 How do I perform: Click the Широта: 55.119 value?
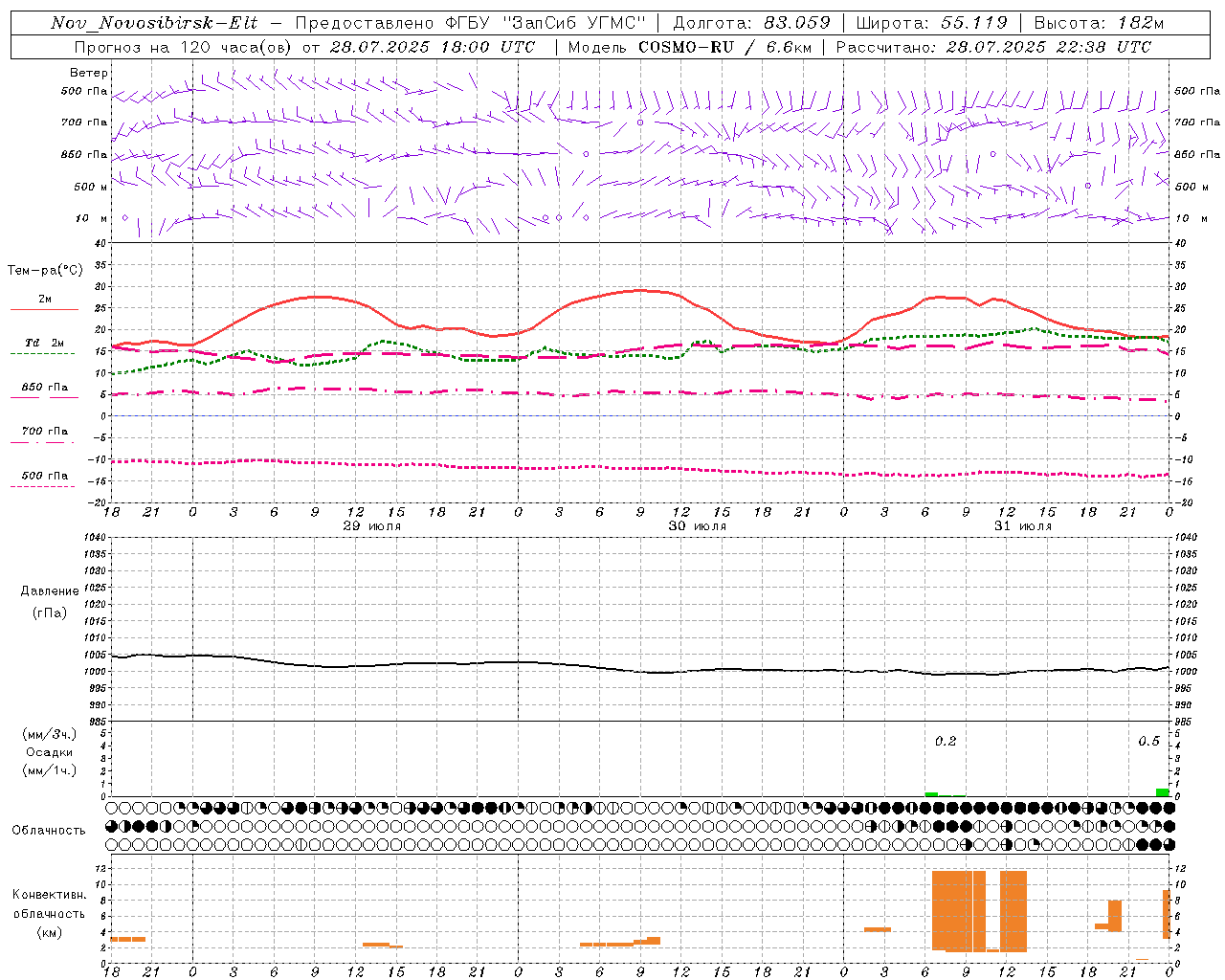(x=932, y=23)
